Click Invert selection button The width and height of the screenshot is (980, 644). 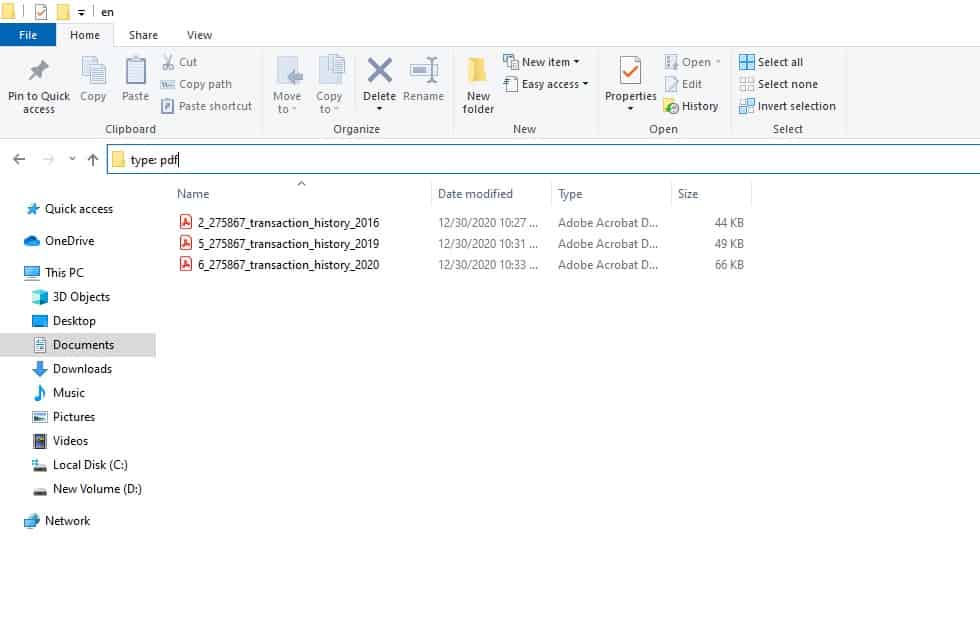click(787, 106)
